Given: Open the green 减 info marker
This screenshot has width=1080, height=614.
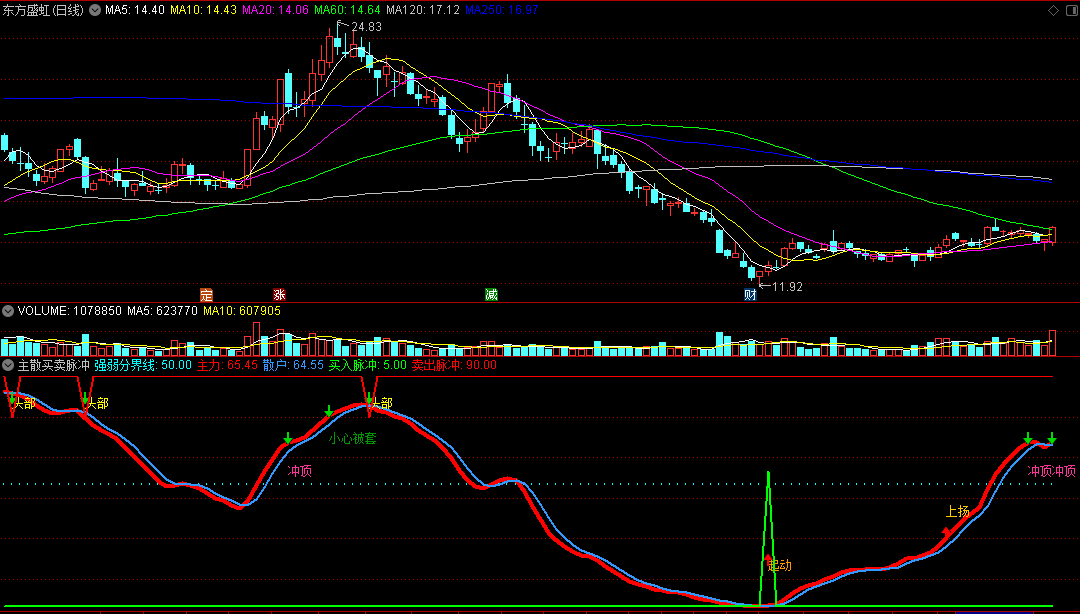Looking at the screenshot, I should 491,295.
